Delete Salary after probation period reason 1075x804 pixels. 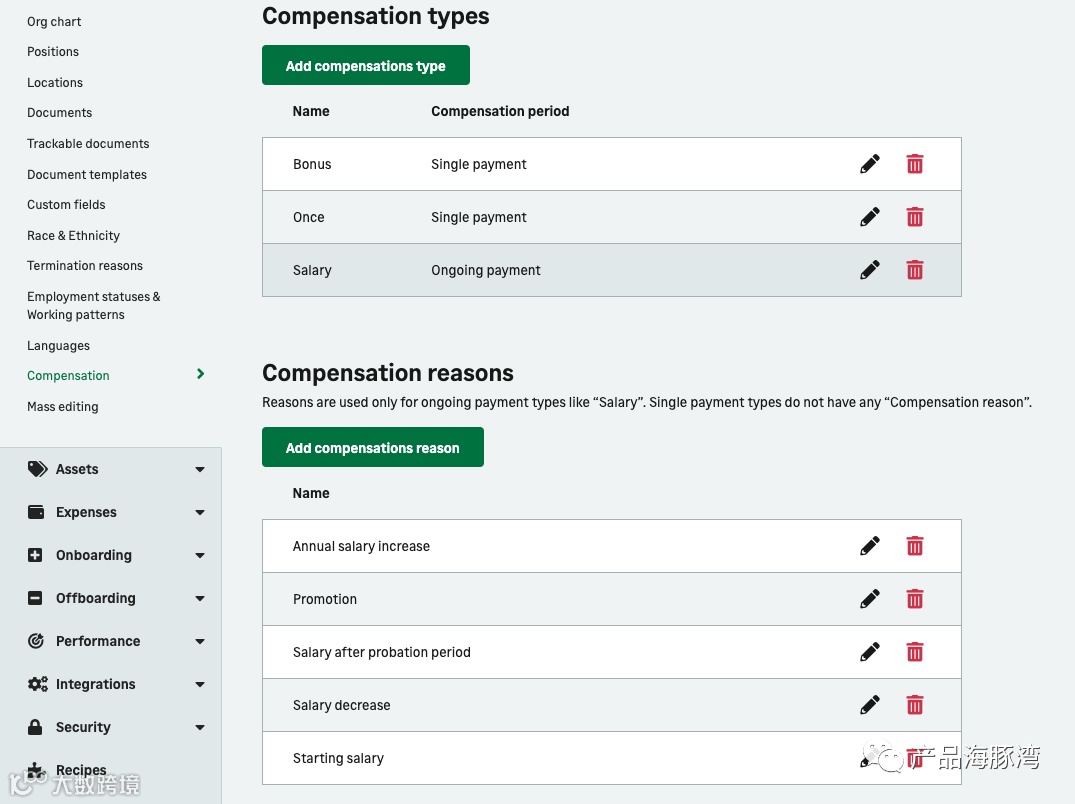coord(914,652)
